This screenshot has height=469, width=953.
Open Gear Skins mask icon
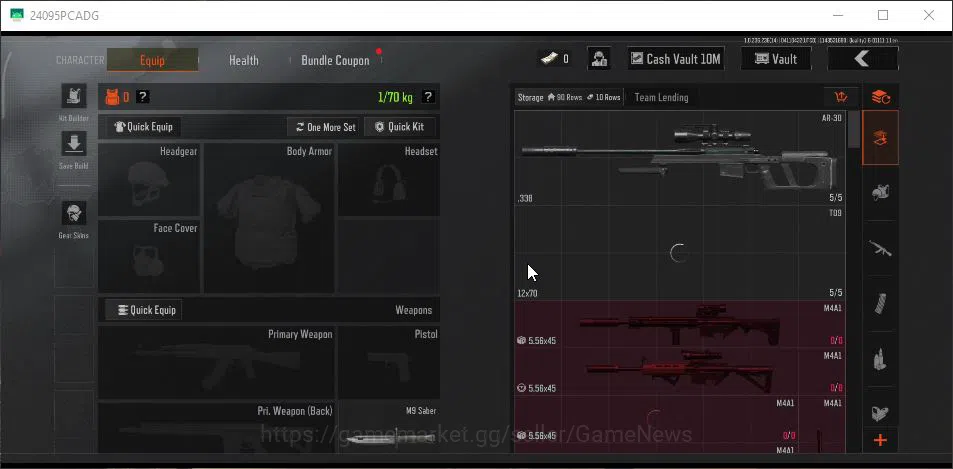[74, 213]
